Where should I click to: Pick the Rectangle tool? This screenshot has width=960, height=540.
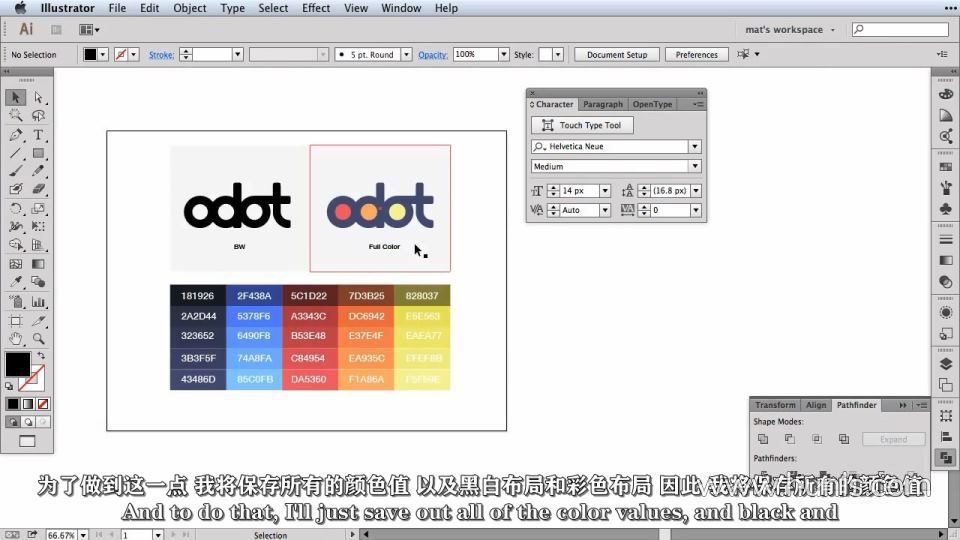[39, 153]
